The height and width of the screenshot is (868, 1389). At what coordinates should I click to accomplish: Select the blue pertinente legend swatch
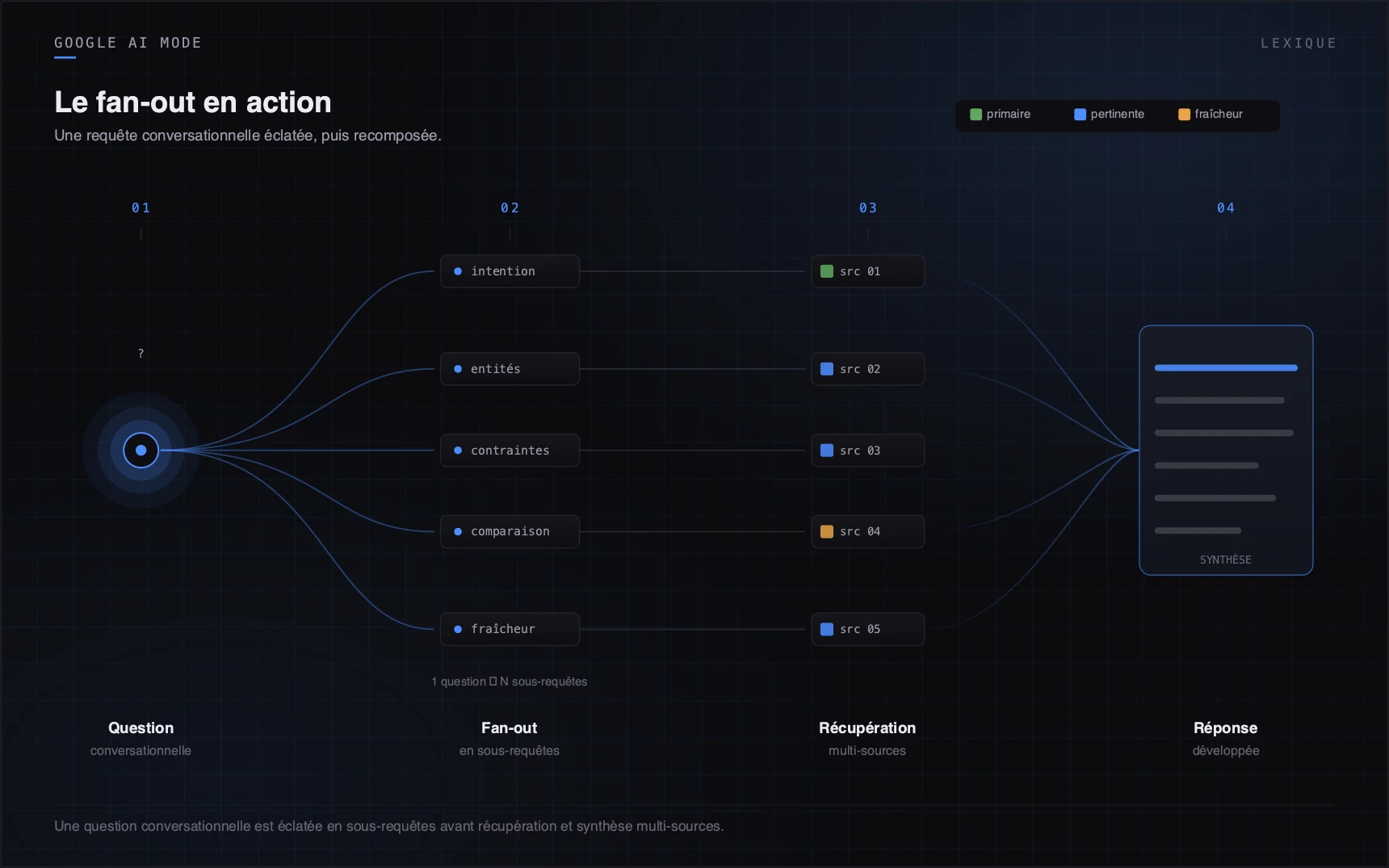(1080, 115)
